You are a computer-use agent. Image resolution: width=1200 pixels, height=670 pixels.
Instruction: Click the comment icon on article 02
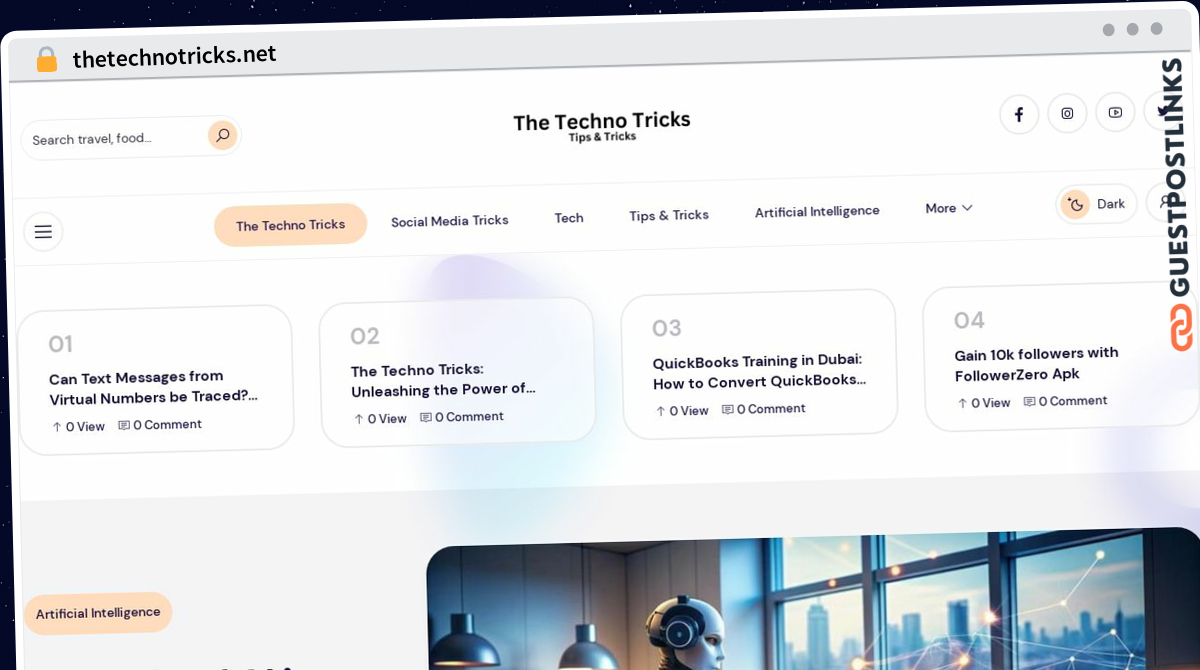[x=426, y=417]
